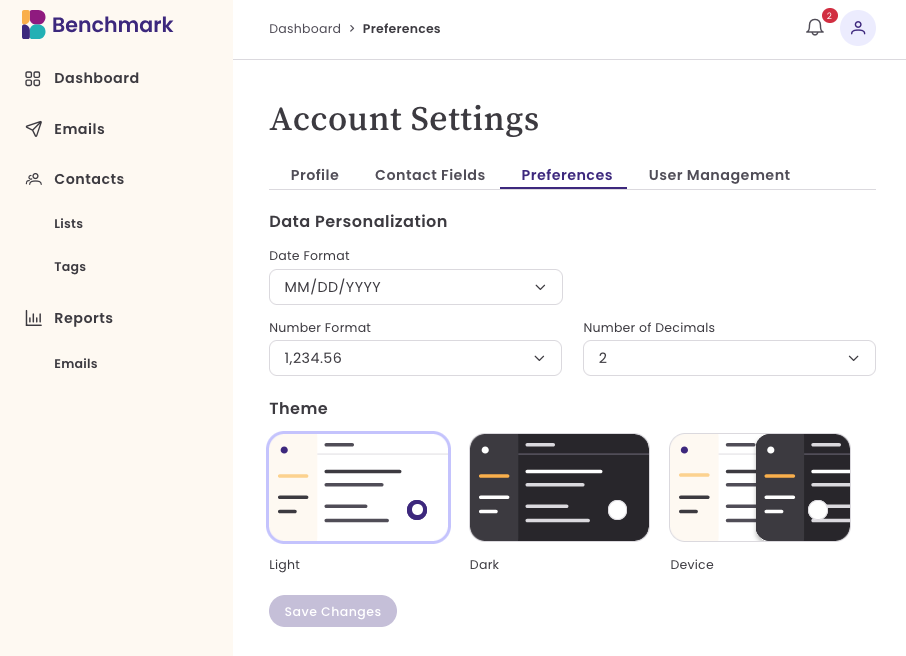Screen dimensions: 906x656
Task: Open the Number of Decimals dropdown
Action: [x=729, y=358]
